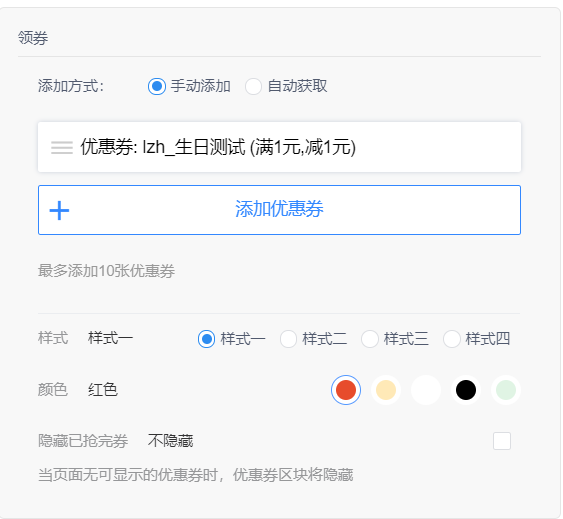Choose 样式一 style option
Viewport: 563px width, 519px height.
click(x=206, y=339)
